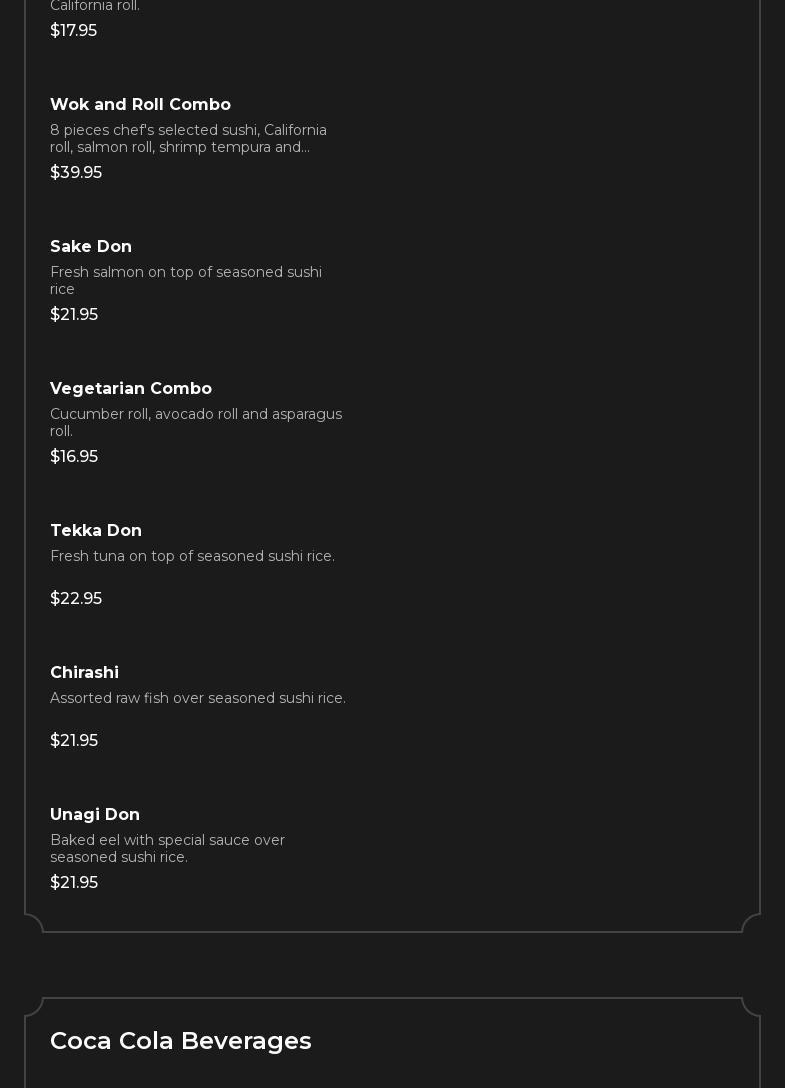Screen dimensions: 785x1088
Task: Select the Sake Don menu item title
Action: pos(91,247)
